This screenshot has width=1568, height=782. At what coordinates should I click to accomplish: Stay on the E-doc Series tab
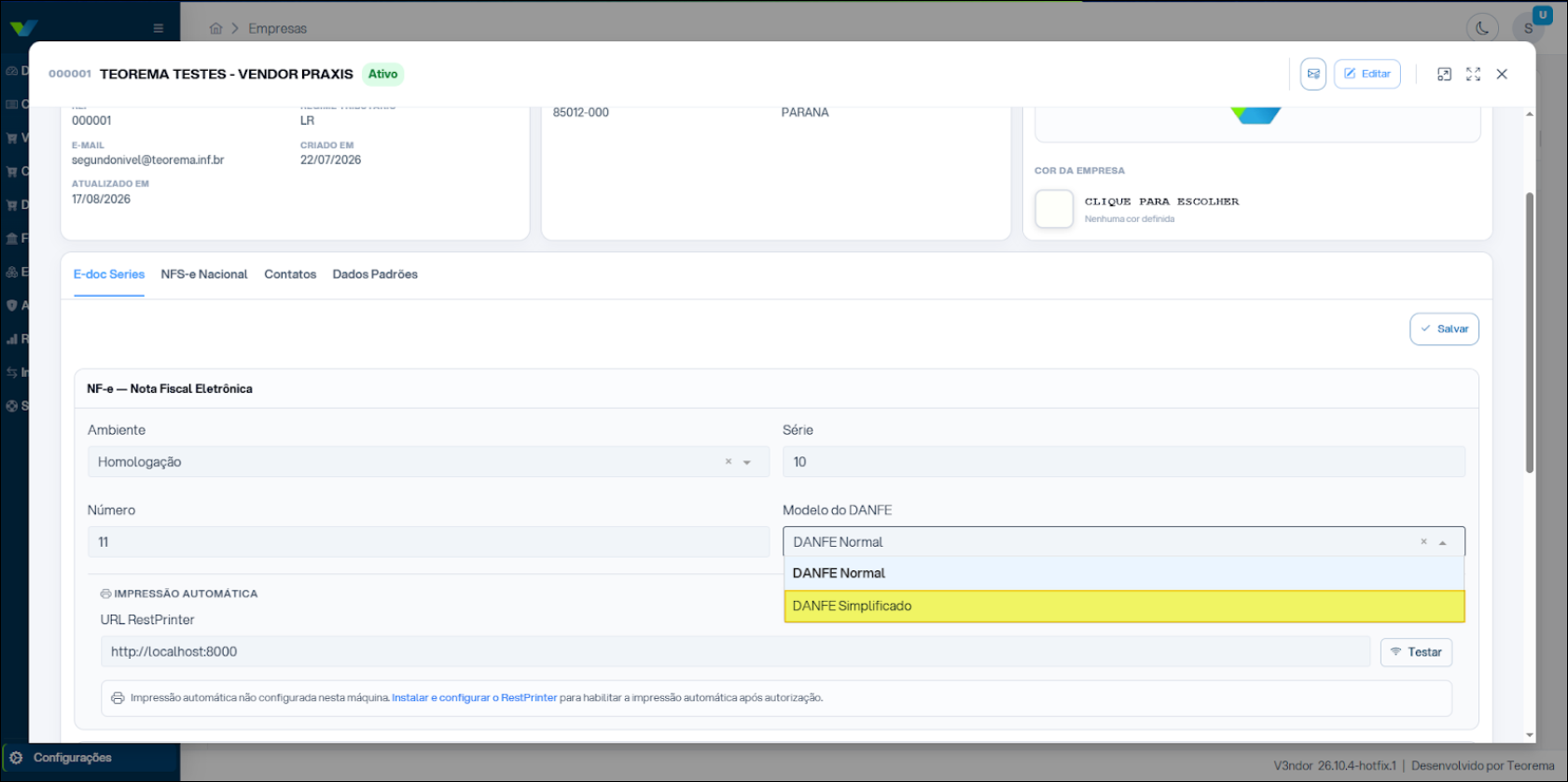point(109,274)
